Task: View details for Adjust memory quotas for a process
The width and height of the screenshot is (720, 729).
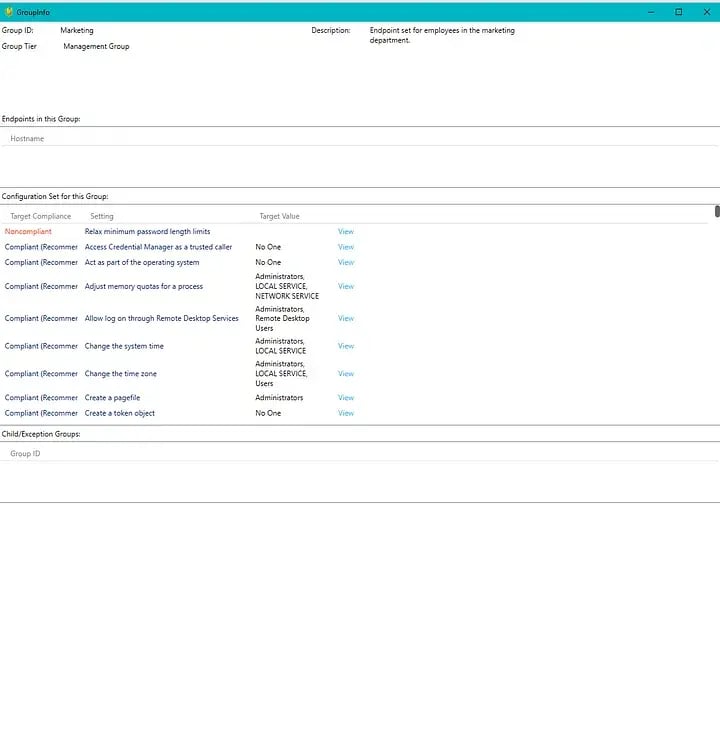Action: tap(345, 287)
